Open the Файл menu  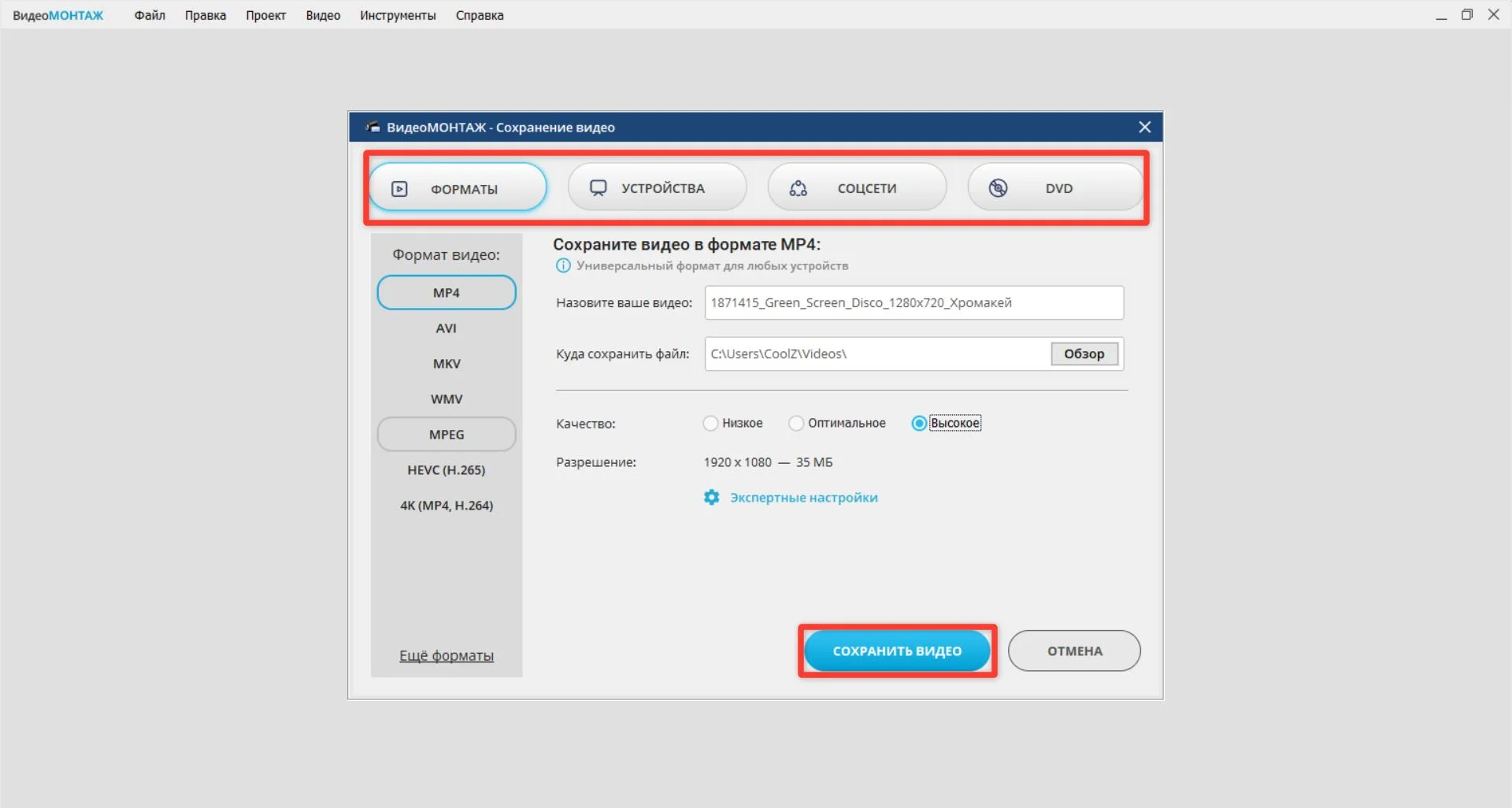(x=150, y=16)
